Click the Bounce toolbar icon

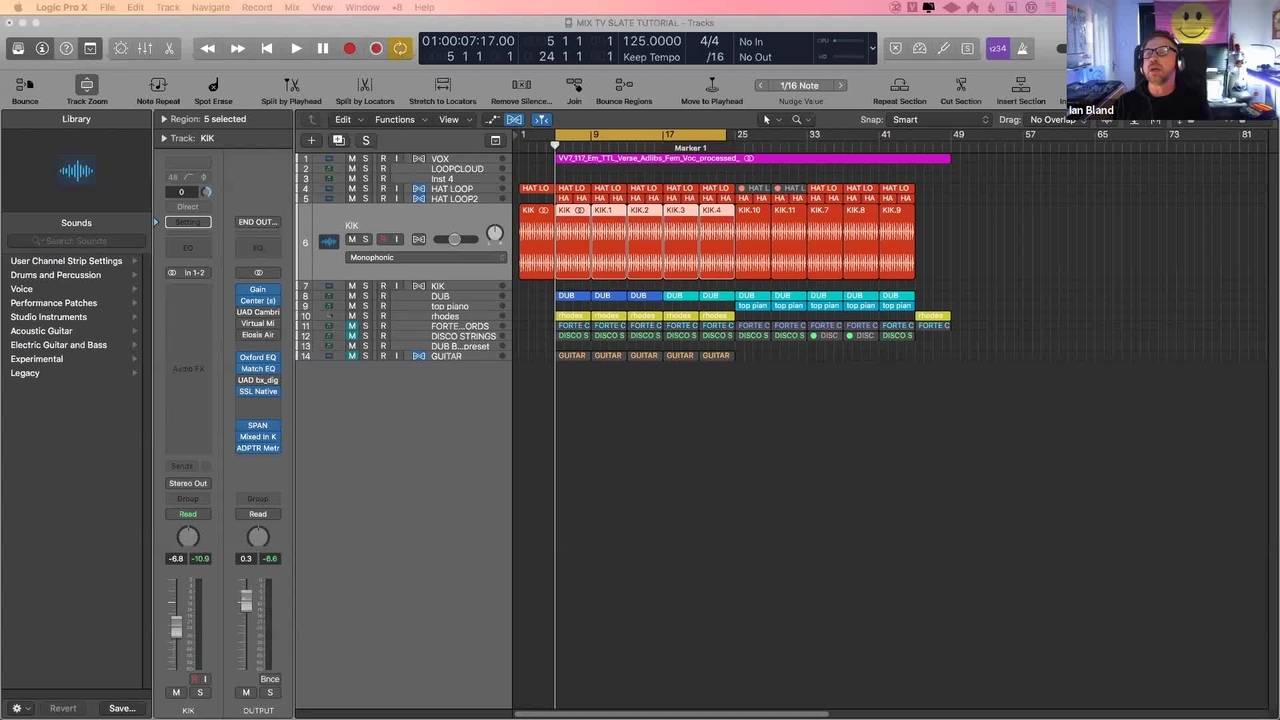(x=25, y=86)
